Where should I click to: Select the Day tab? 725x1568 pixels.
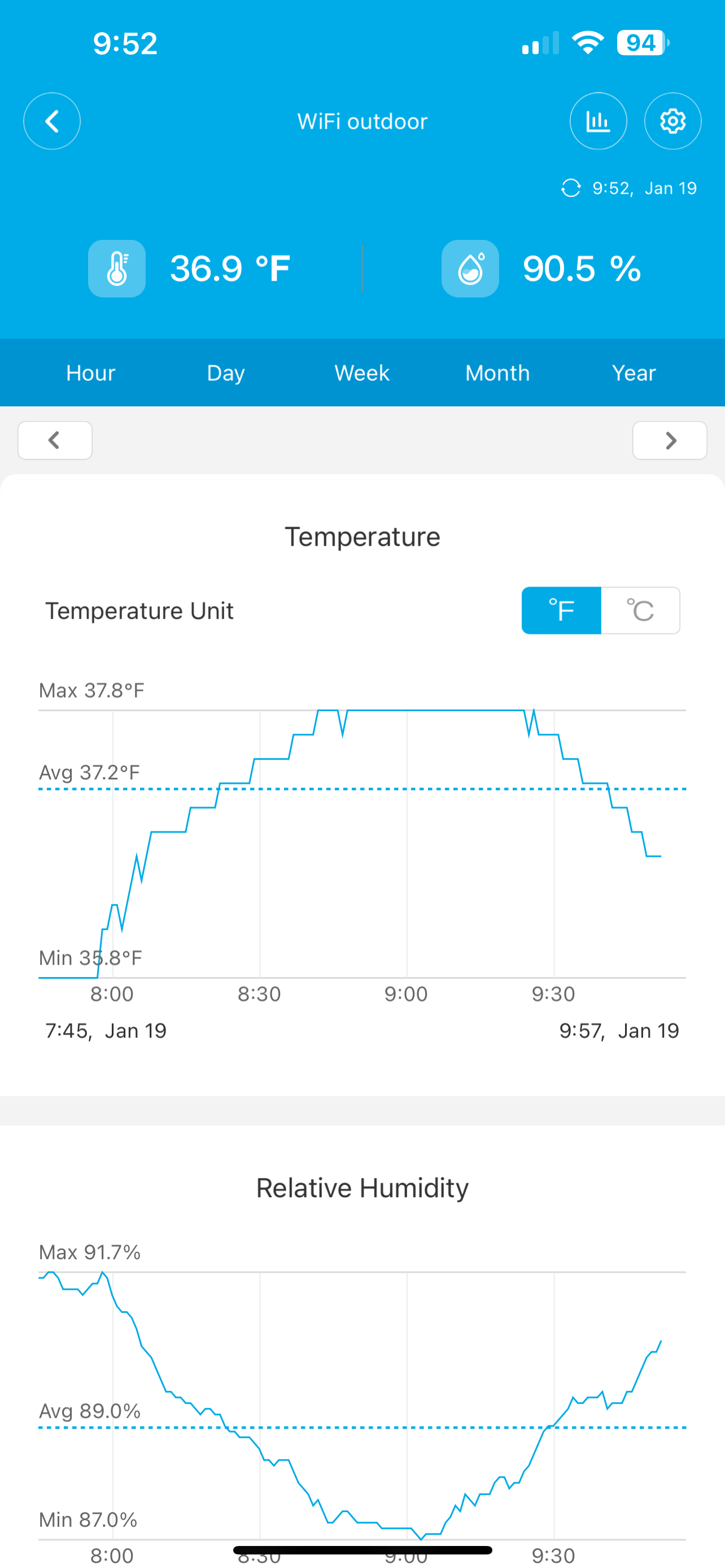tap(226, 373)
